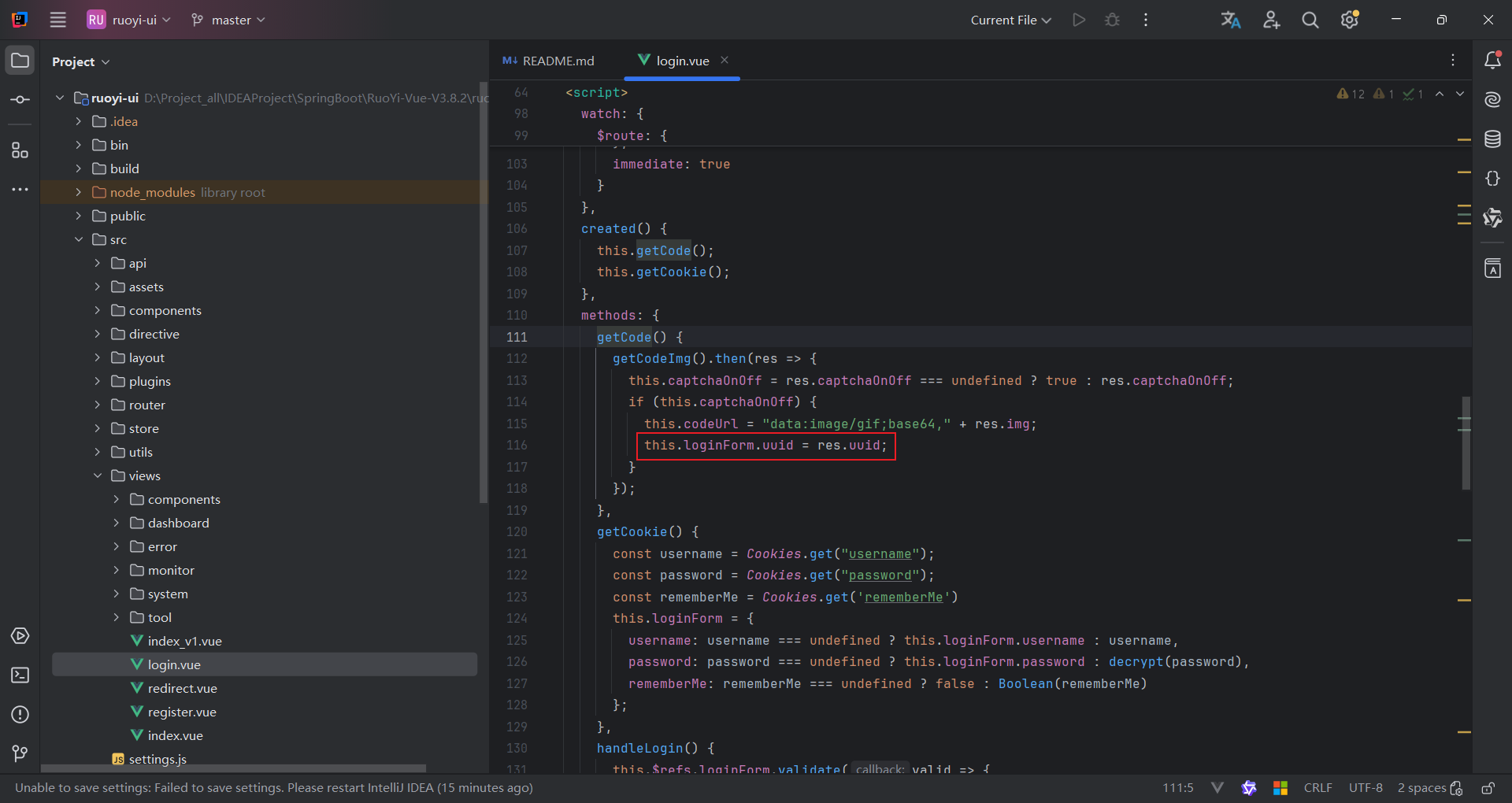Toggle read-only lock icon in status bar
Screen dimensions: 1512x803
(x=1488, y=788)
